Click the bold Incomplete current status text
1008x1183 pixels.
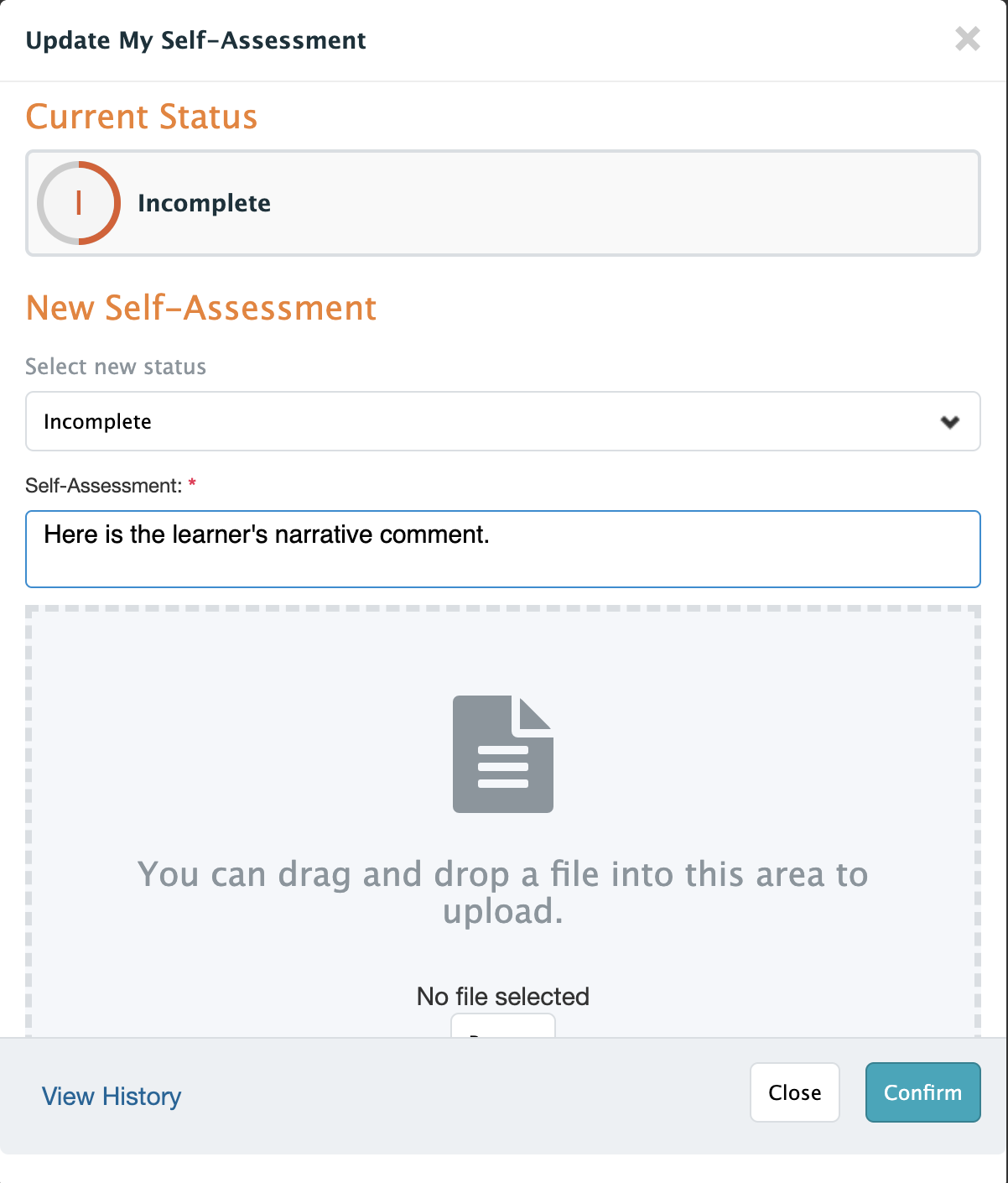[x=204, y=203]
